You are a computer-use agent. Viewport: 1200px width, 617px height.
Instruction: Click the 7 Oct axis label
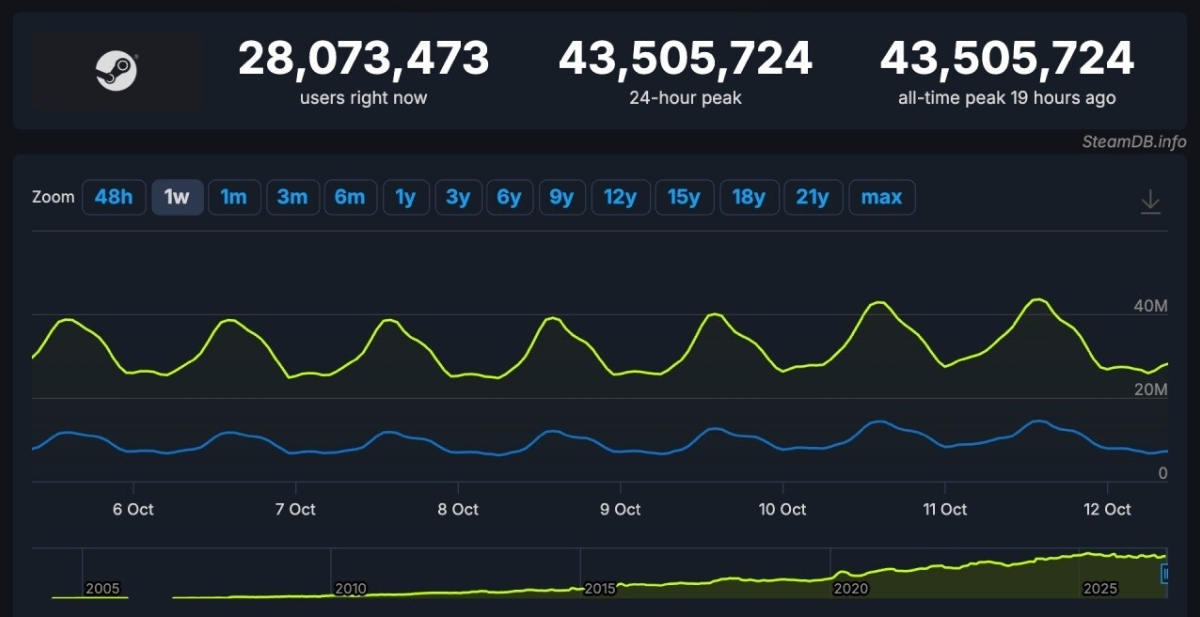pos(295,509)
